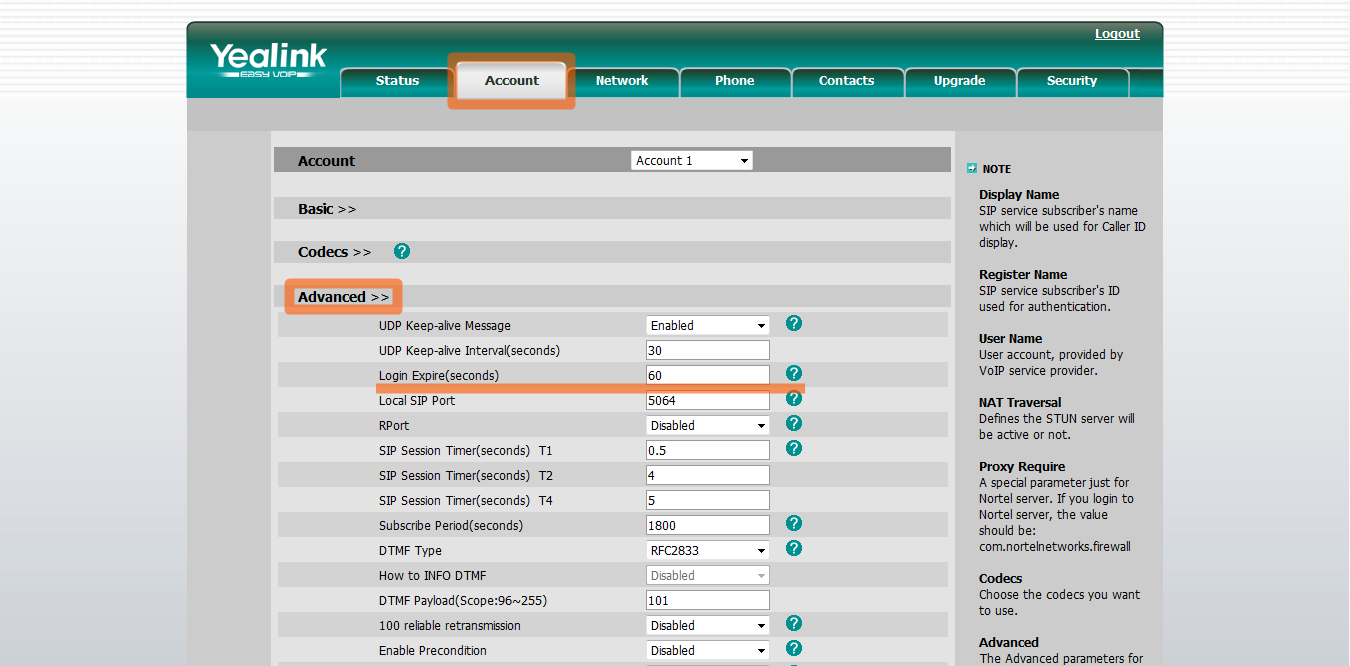Open the Account 1 selector dropdown

pos(691,161)
